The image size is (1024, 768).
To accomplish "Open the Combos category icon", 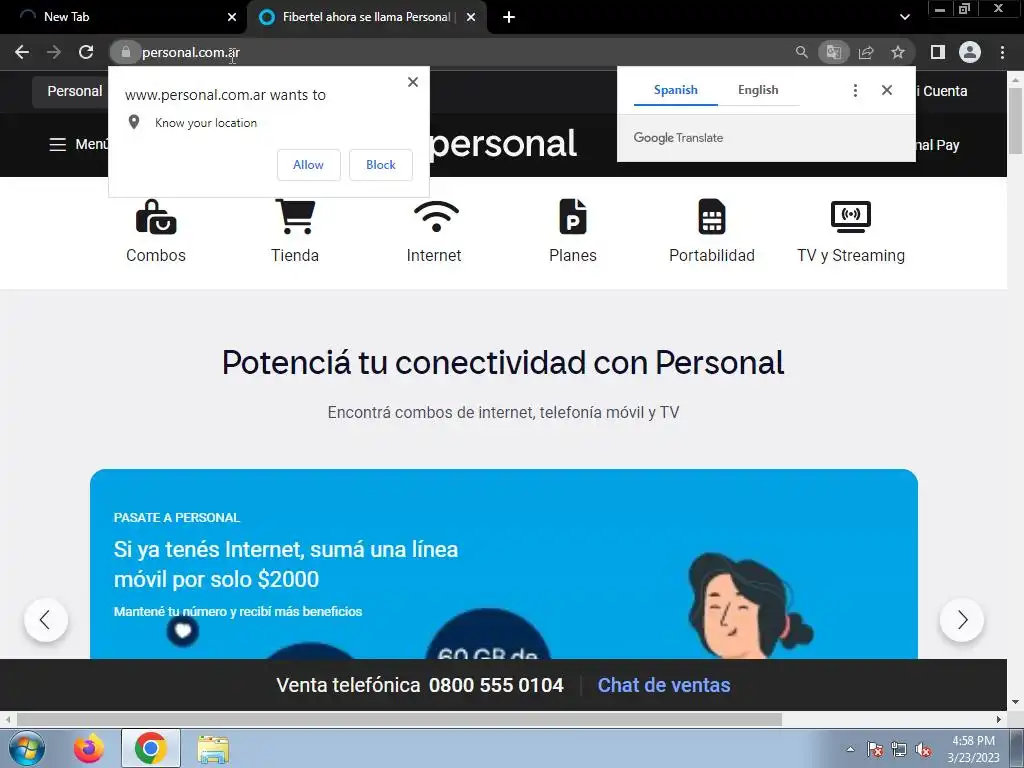I will click(x=156, y=217).
